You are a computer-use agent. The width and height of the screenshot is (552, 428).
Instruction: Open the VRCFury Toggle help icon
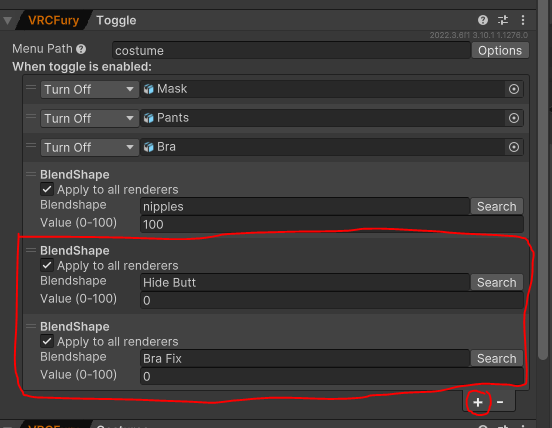[483, 20]
